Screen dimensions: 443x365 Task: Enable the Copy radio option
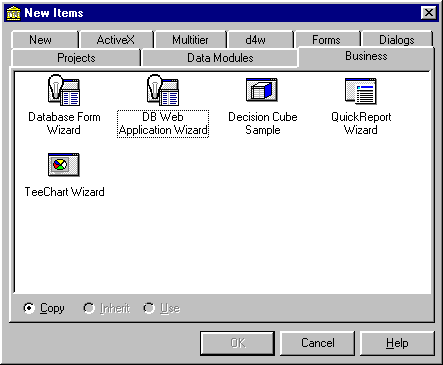pyautogui.click(x=29, y=308)
